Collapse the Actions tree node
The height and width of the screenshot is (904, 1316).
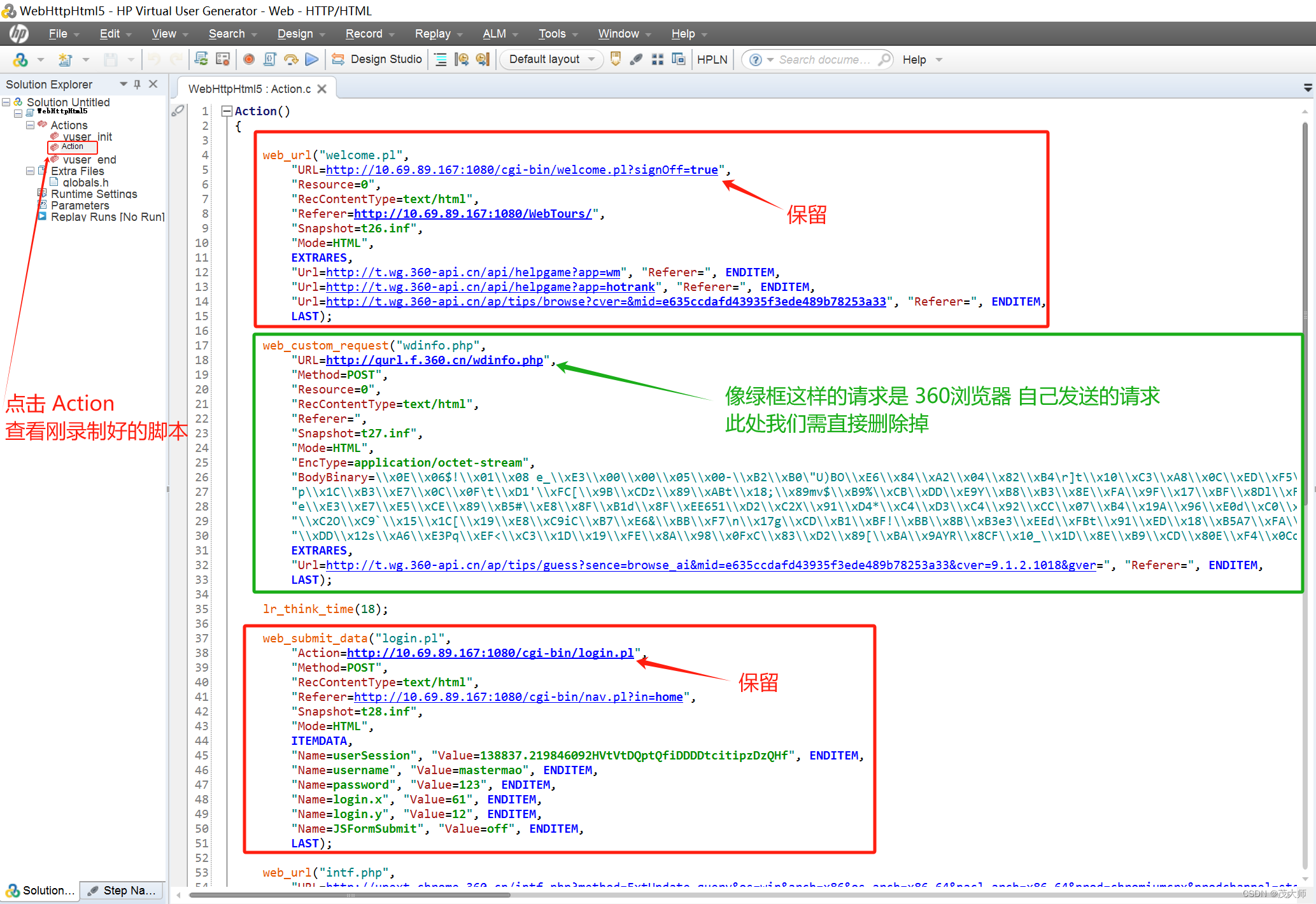[x=30, y=125]
